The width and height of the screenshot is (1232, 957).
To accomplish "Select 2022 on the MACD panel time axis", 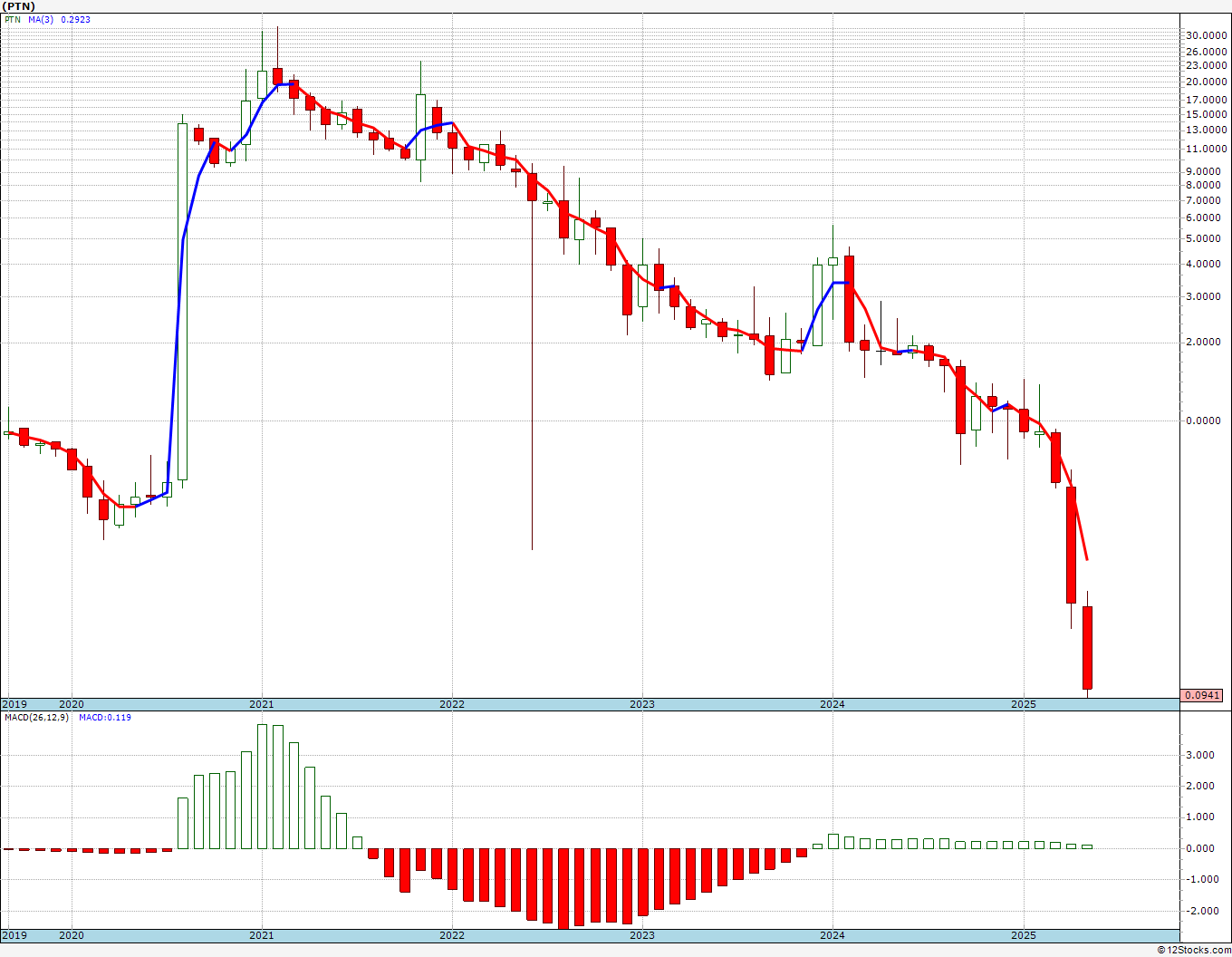I will [x=451, y=935].
